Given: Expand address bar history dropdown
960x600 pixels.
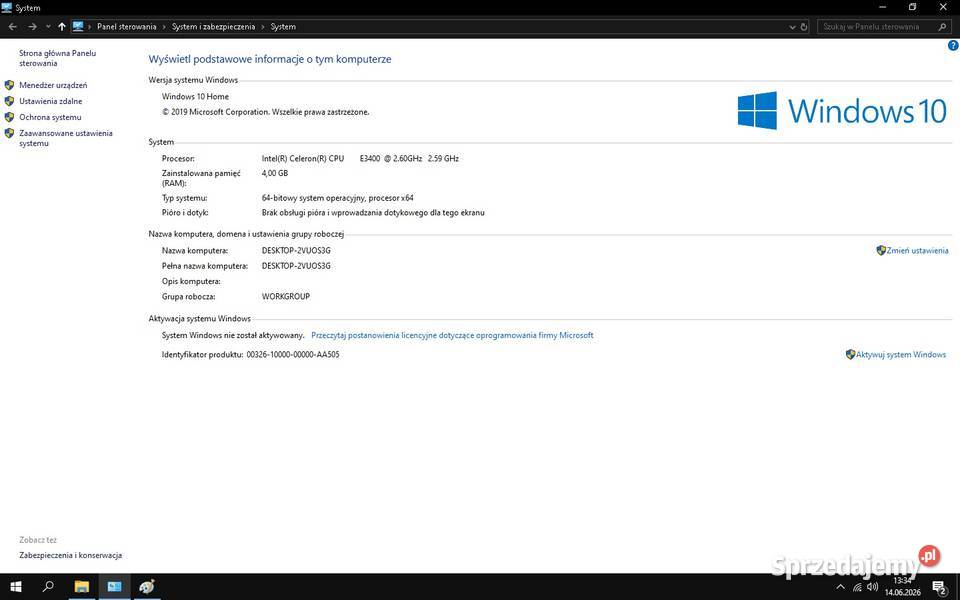Looking at the screenshot, I should click(792, 27).
